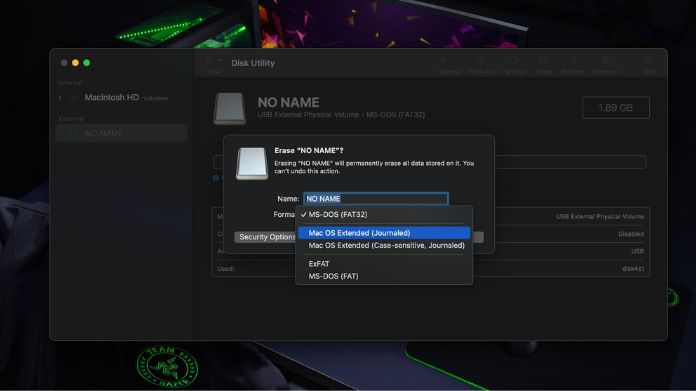Click the 1.89 GB capacity box
Viewport: 696px width, 391px height.
tap(616, 107)
